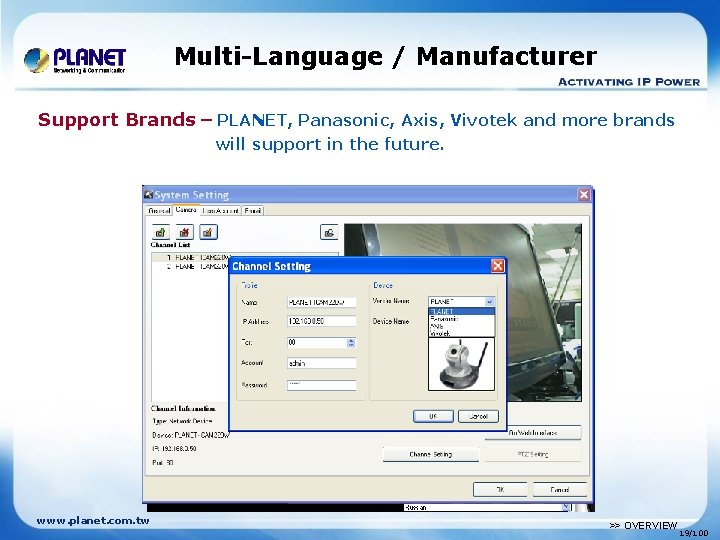This screenshot has width=720, height=540.
Task: Click the PTZ Setting button
Action: click(533, 454)
